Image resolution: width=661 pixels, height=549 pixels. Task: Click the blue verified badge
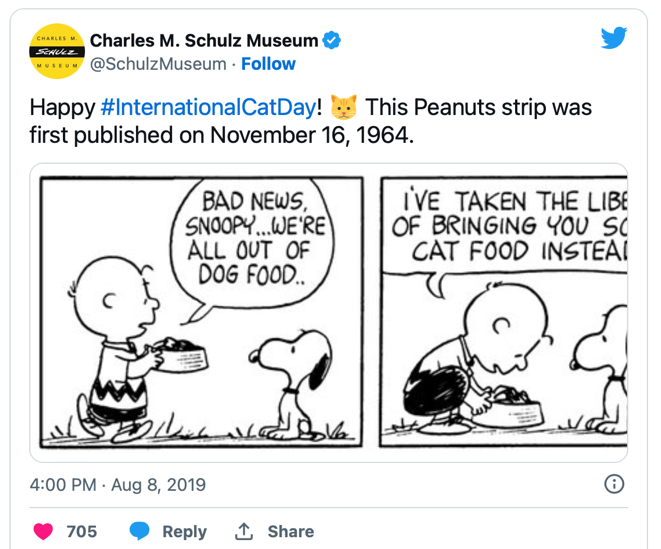(x=332, y=41)
